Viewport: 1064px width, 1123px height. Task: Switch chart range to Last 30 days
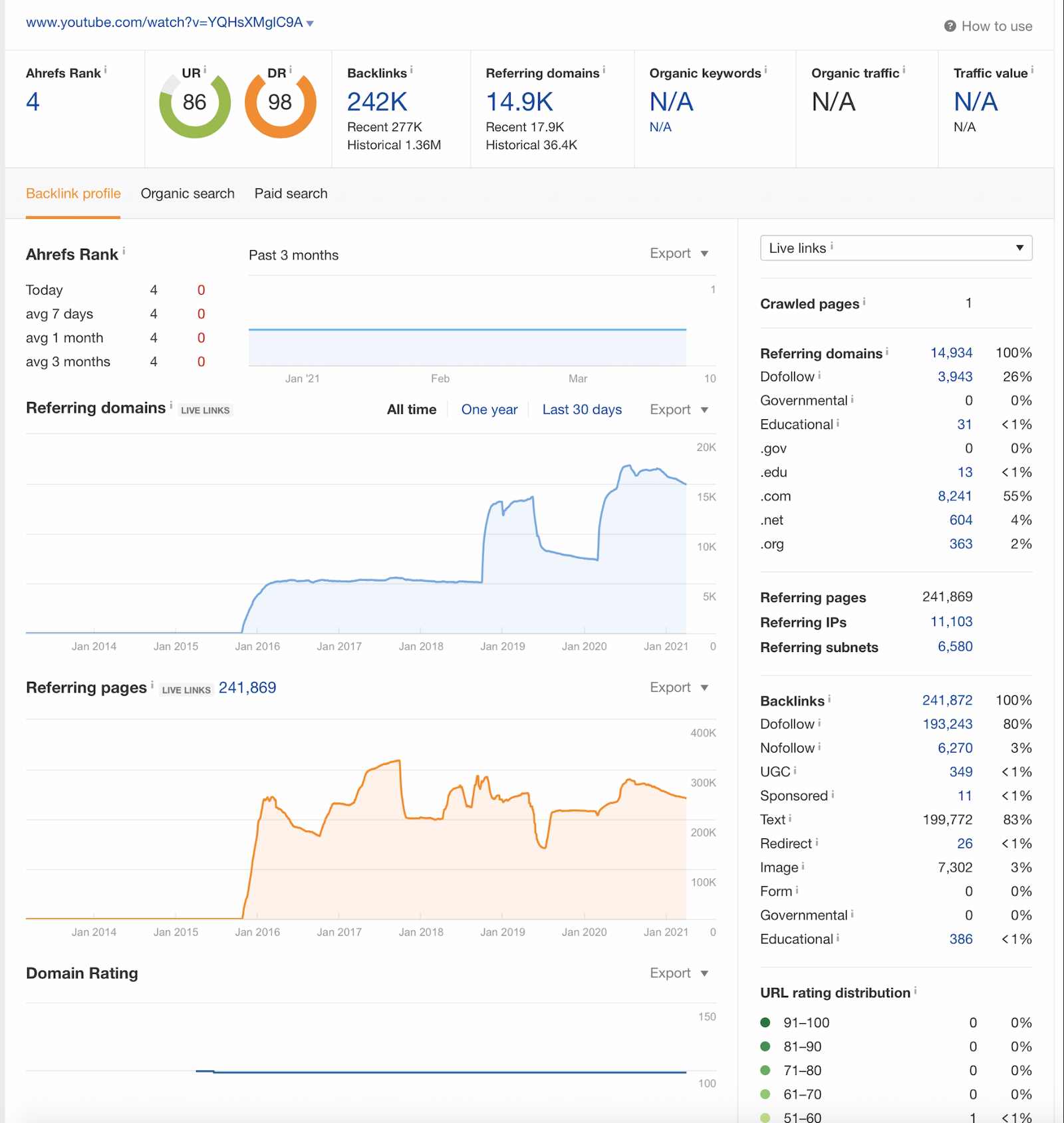pos(582,410)
